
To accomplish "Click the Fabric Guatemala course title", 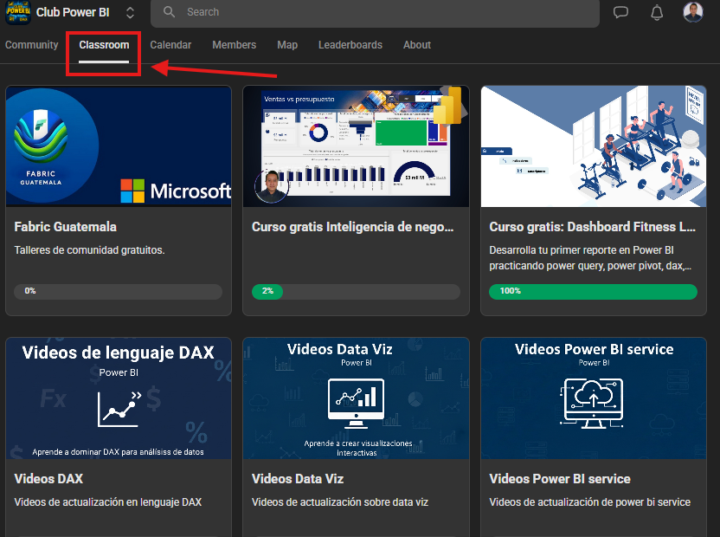I will 65,227.
